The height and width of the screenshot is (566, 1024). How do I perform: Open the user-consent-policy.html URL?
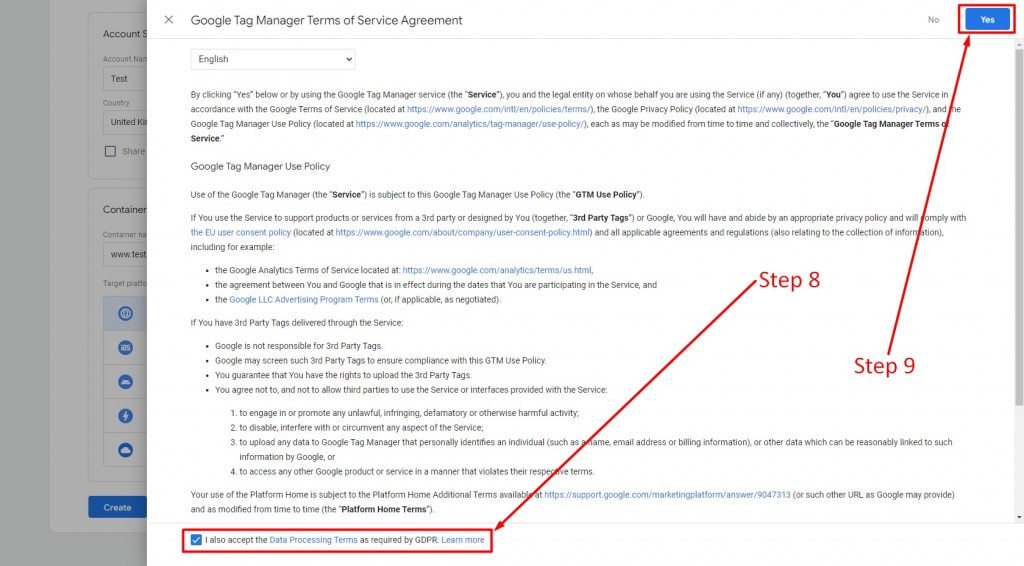click(x=463, y=232)
